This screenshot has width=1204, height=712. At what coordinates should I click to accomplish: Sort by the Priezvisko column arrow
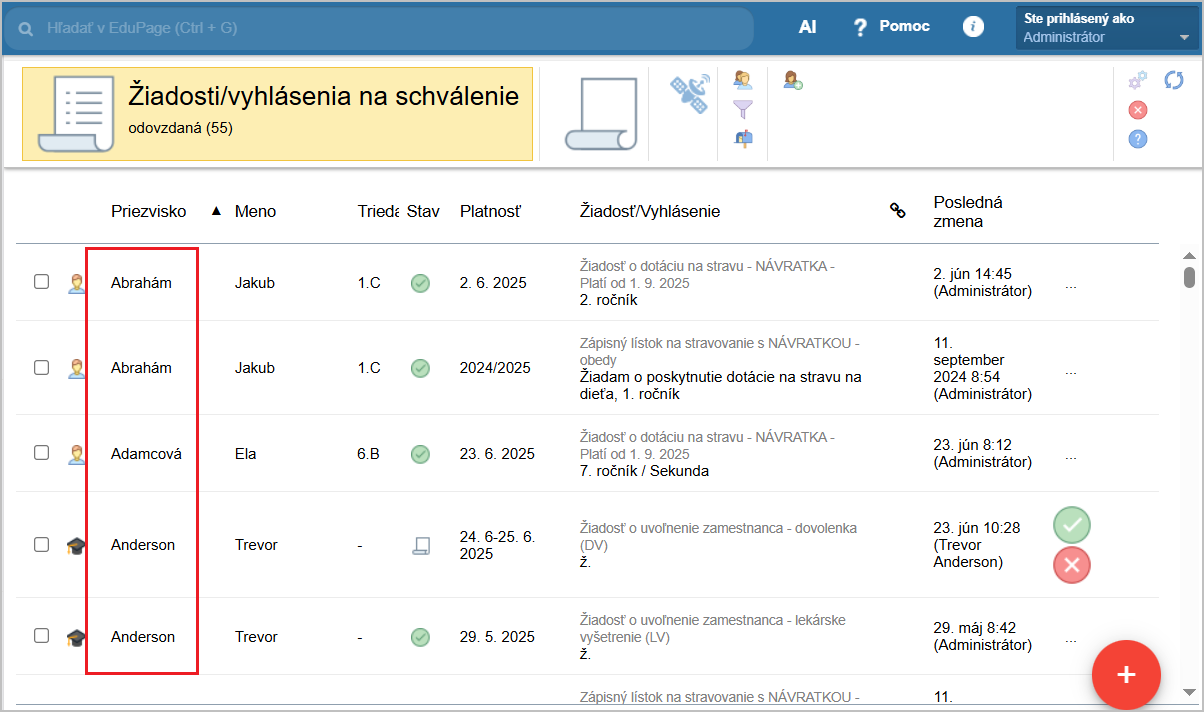pos(215,211)
